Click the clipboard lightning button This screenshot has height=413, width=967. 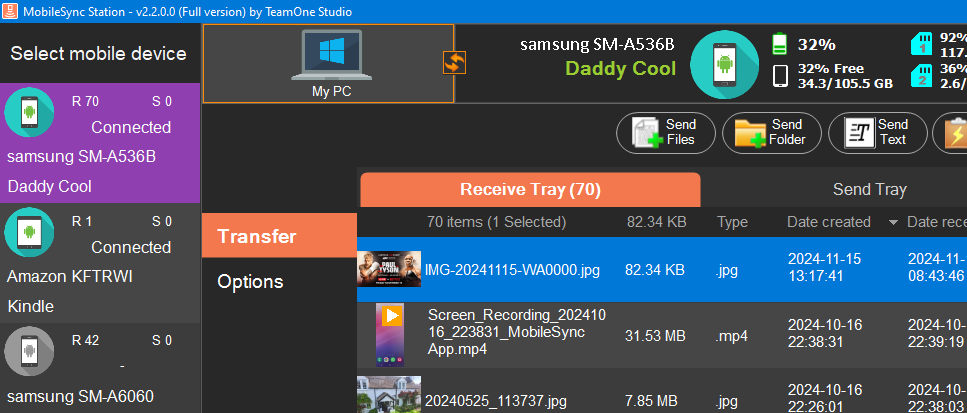950,133
